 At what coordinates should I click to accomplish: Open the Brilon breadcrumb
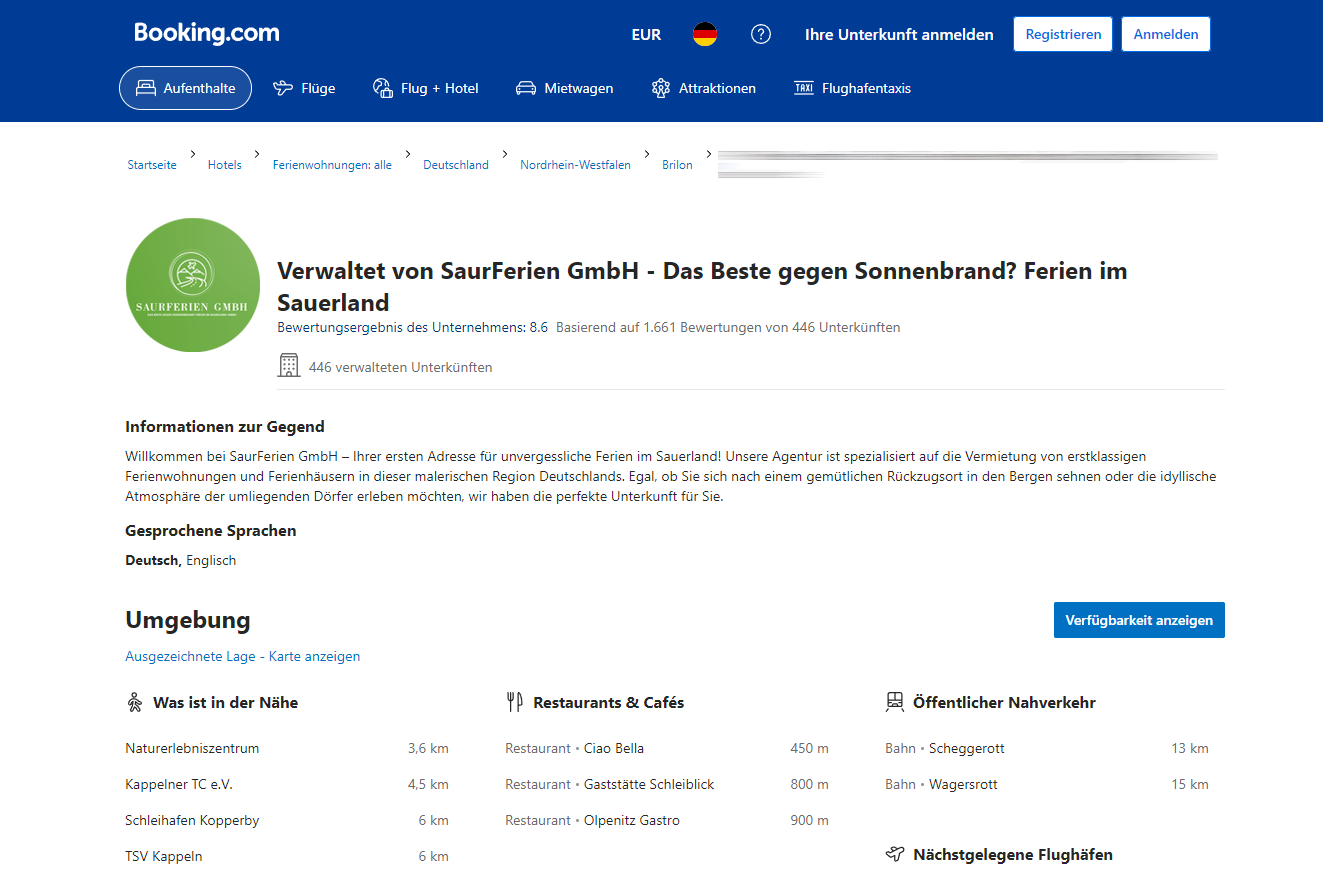[x=677, y=165]
